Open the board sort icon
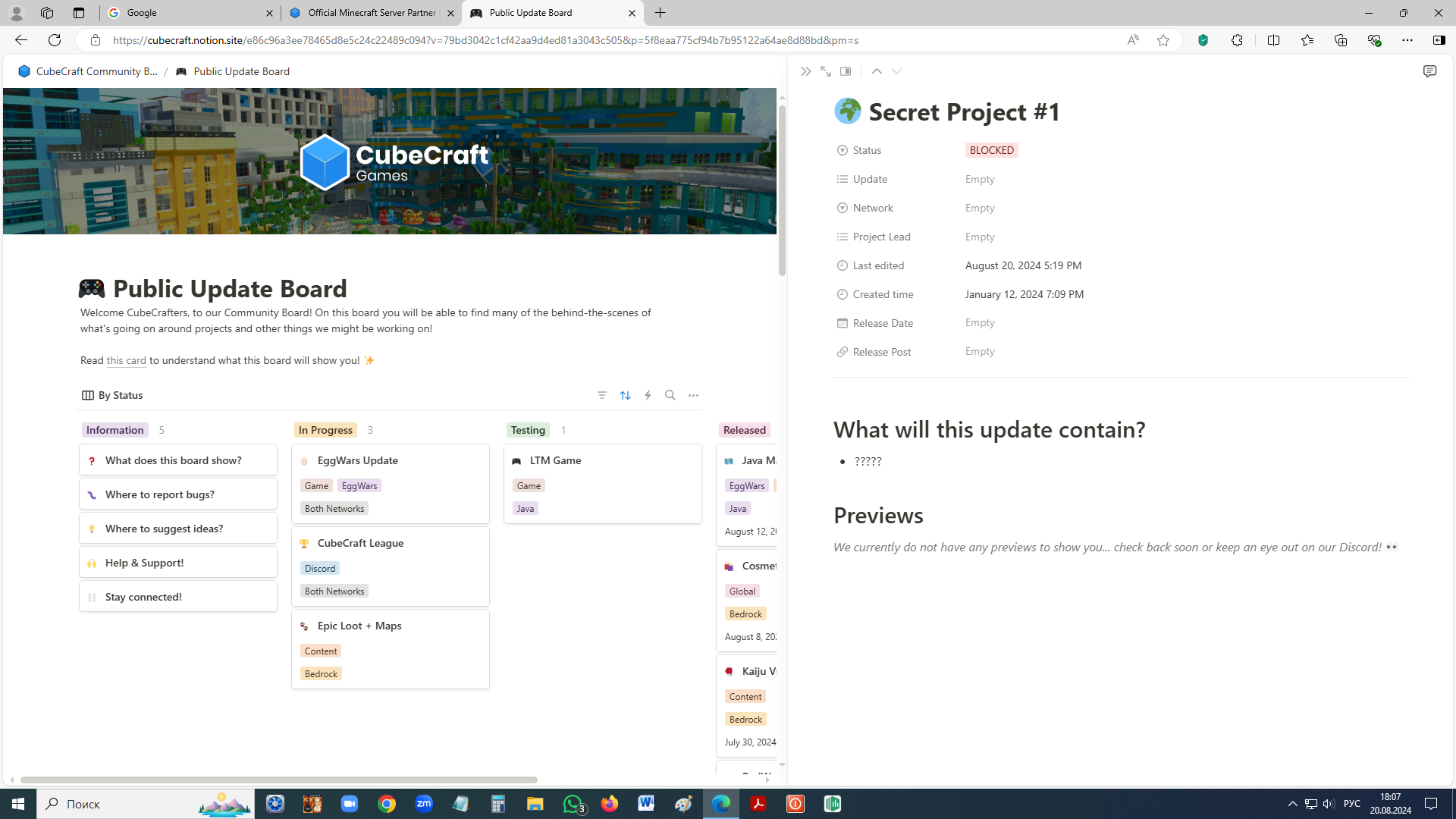The height and width of the screenshot is (819, 1456). coord(625,395)
